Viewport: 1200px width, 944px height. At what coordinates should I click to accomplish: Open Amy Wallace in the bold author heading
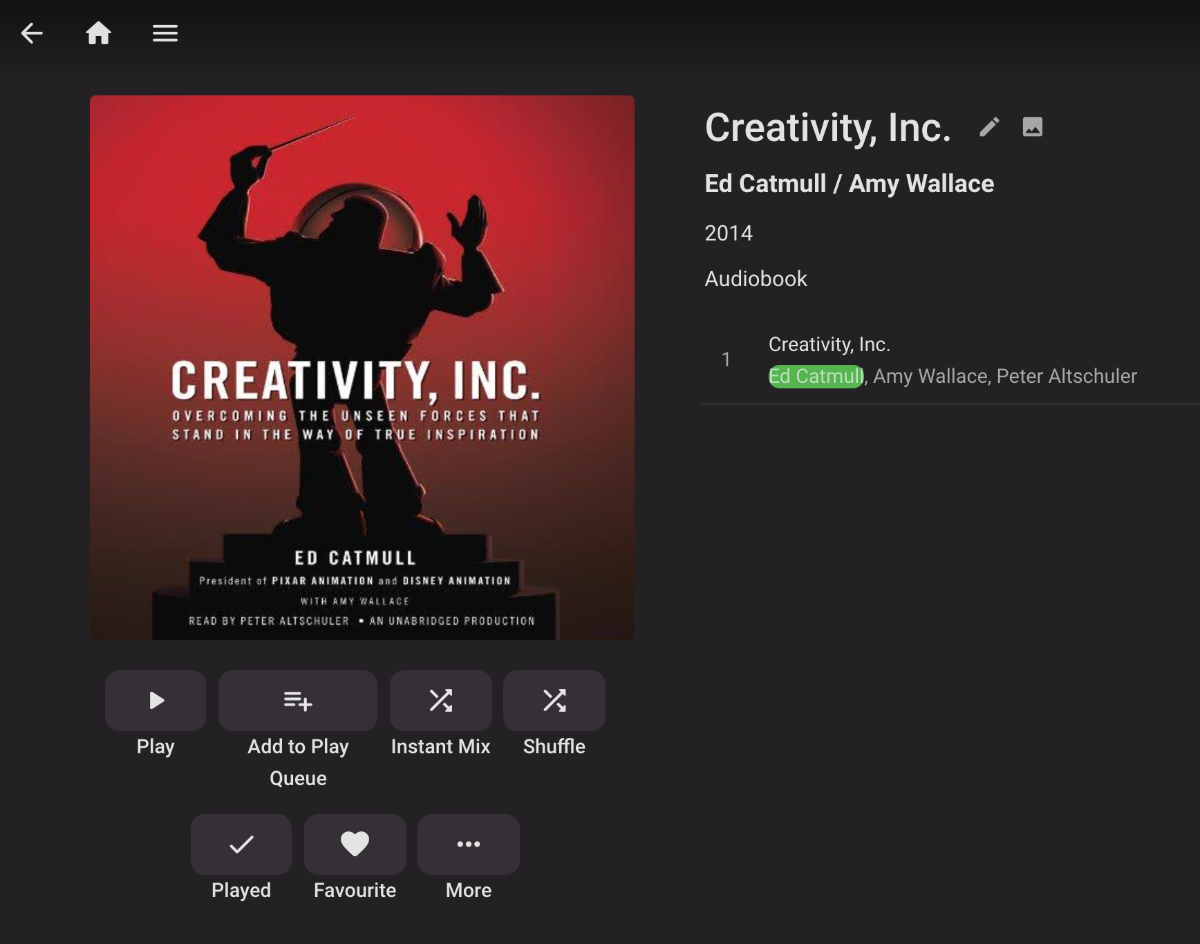pos(921,184)
